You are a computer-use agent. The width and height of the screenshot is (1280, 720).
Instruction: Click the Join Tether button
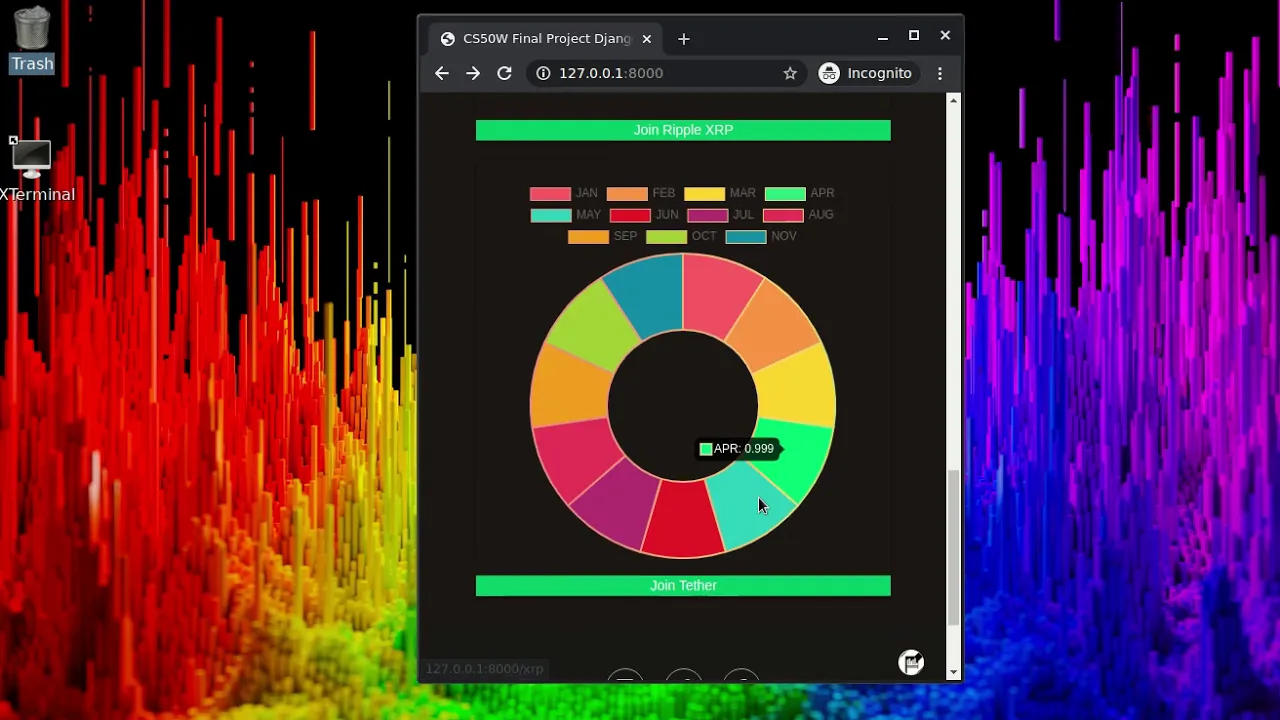683,586
